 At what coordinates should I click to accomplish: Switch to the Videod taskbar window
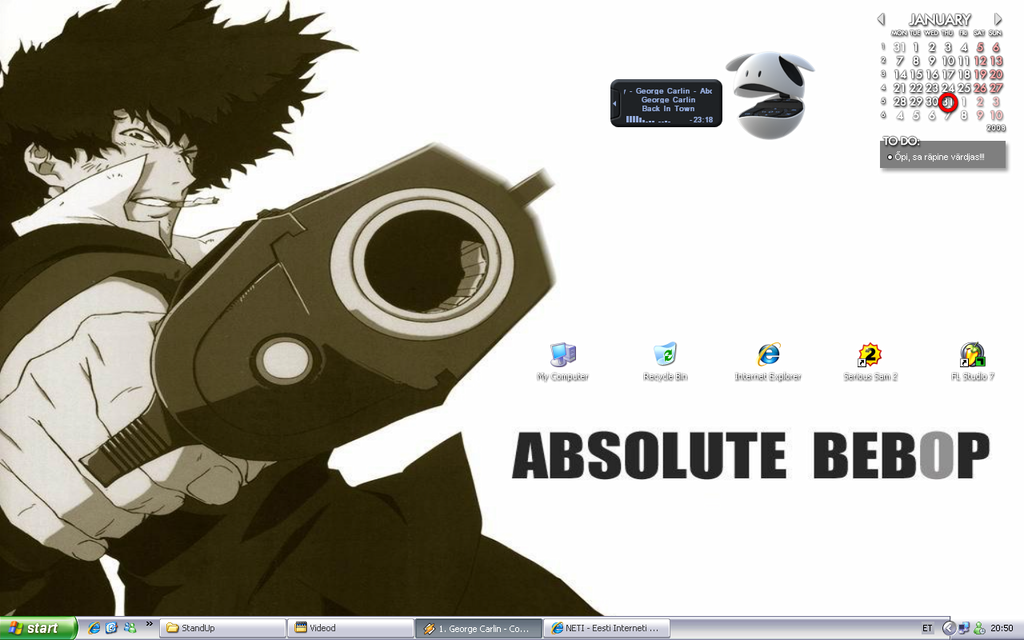pos(351,628)
